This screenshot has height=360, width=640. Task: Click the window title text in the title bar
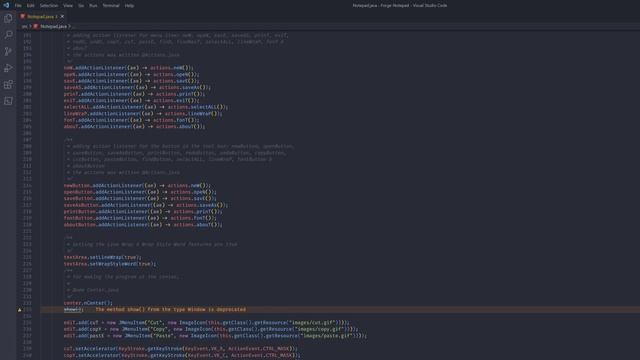click(400, 6)
